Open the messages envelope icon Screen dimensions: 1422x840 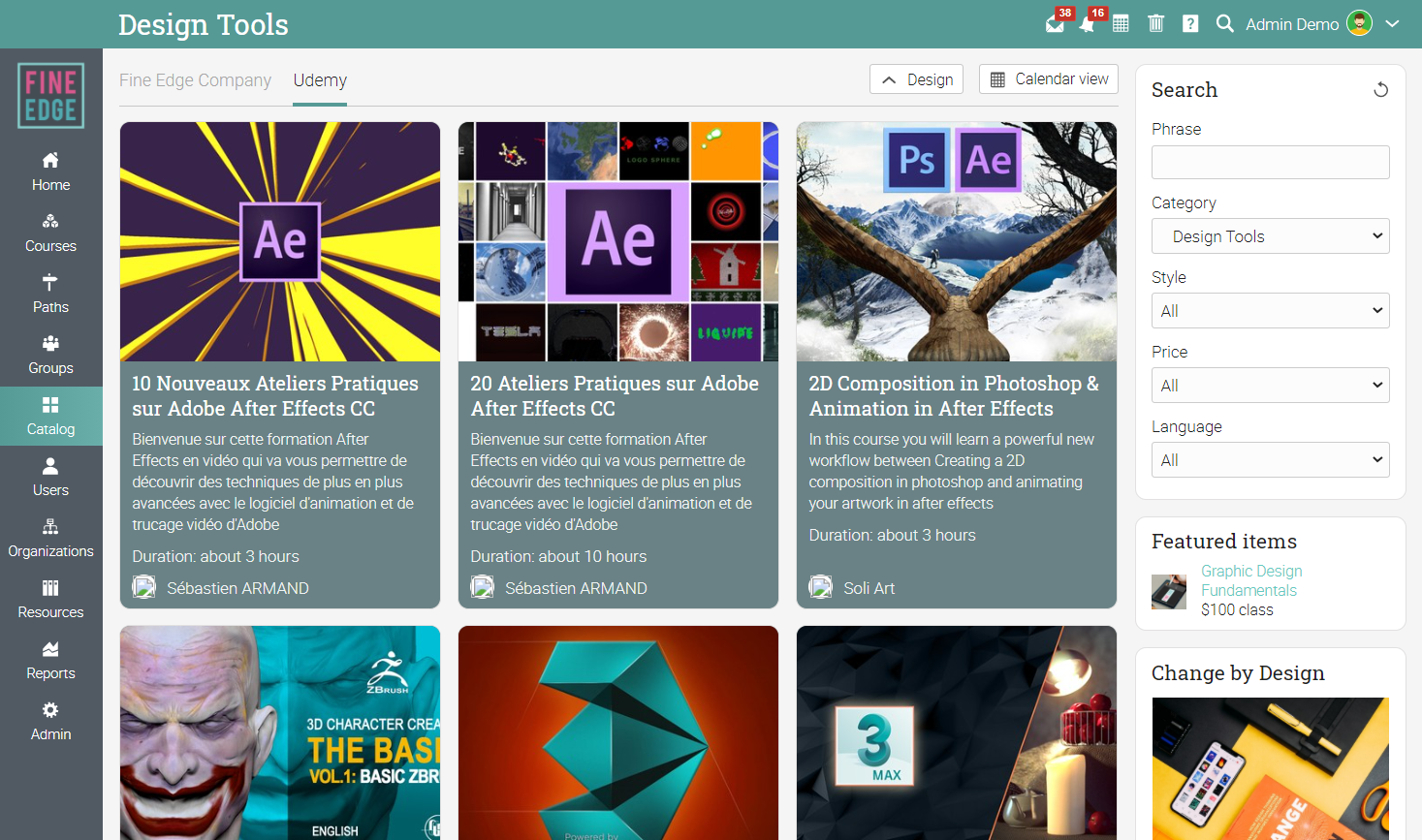click(x=1055, y=24)
